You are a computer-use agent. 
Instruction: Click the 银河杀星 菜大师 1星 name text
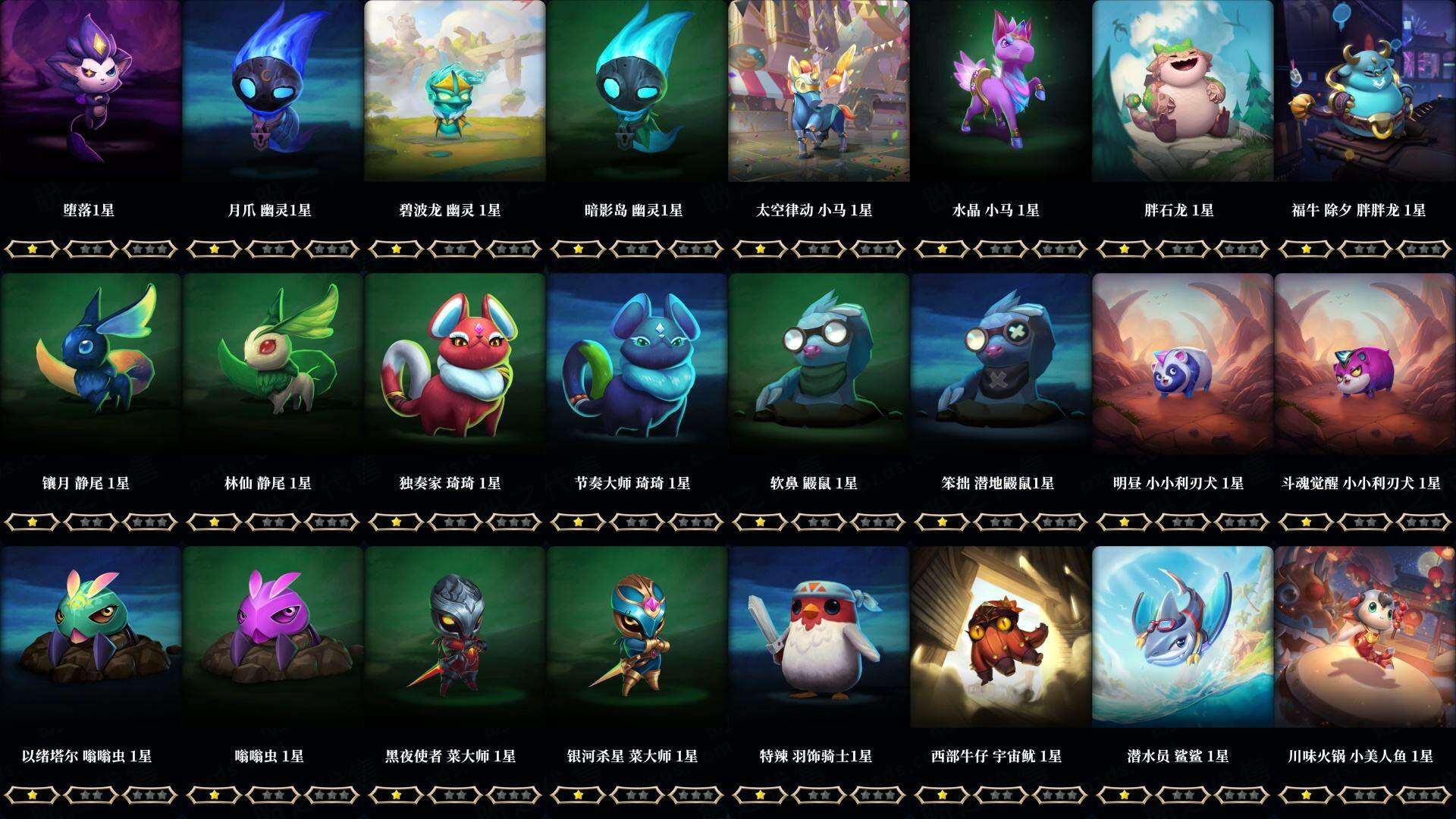[x=632, y=756]
